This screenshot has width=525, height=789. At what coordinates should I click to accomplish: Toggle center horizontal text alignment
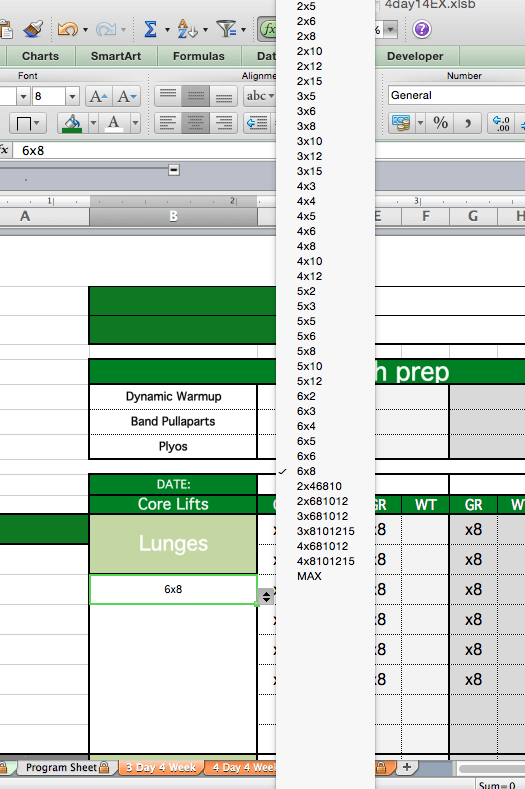195,123
